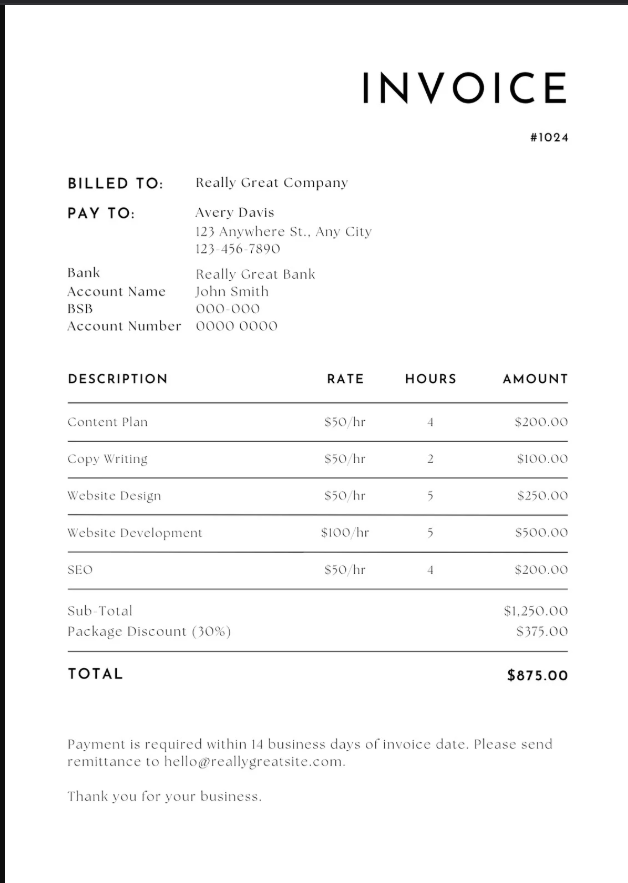
Task: Select the Copy Writing line item
Action: [x=107, y=459]
